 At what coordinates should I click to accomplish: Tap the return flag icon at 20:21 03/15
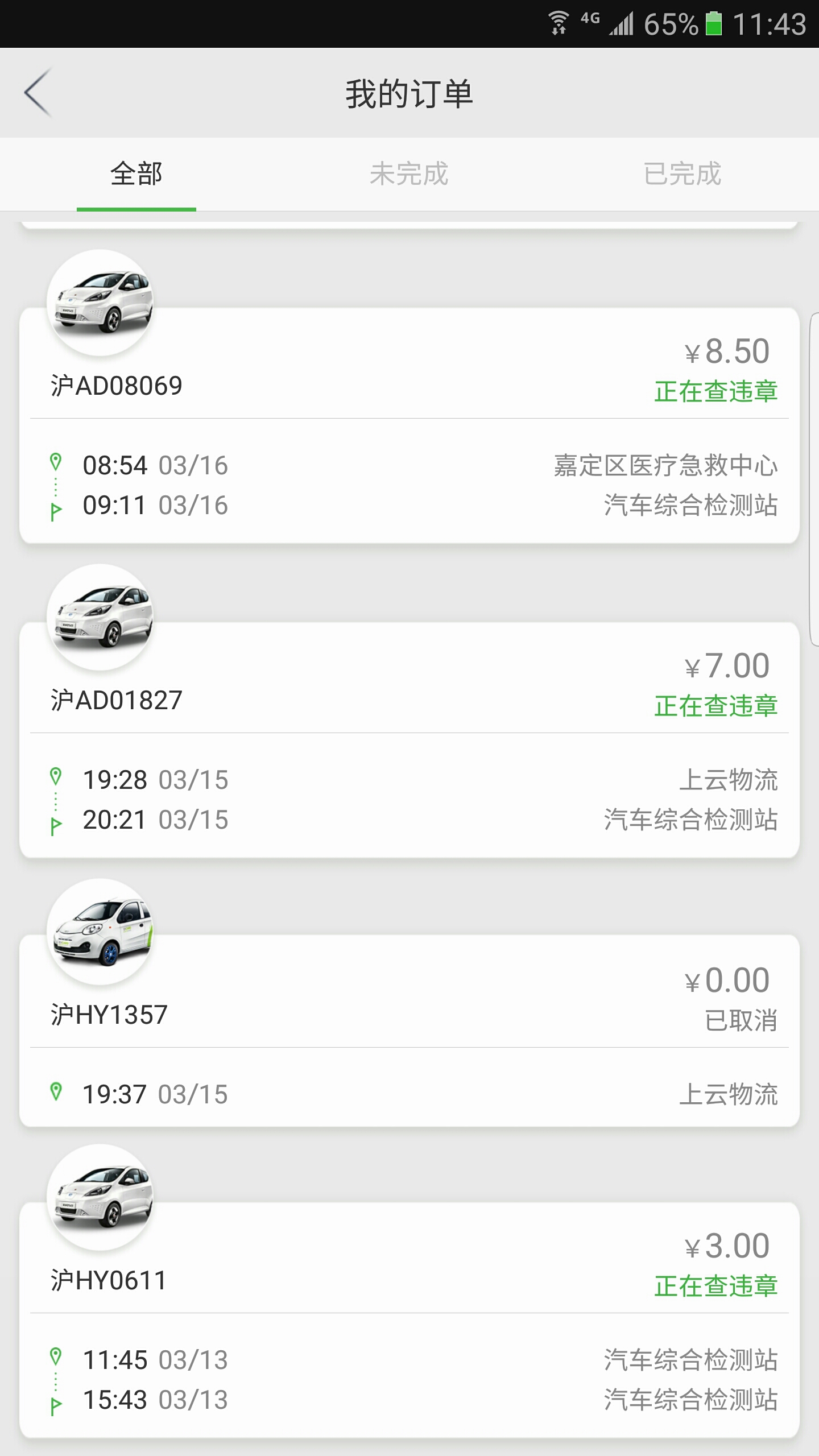(x=56, y=825)
